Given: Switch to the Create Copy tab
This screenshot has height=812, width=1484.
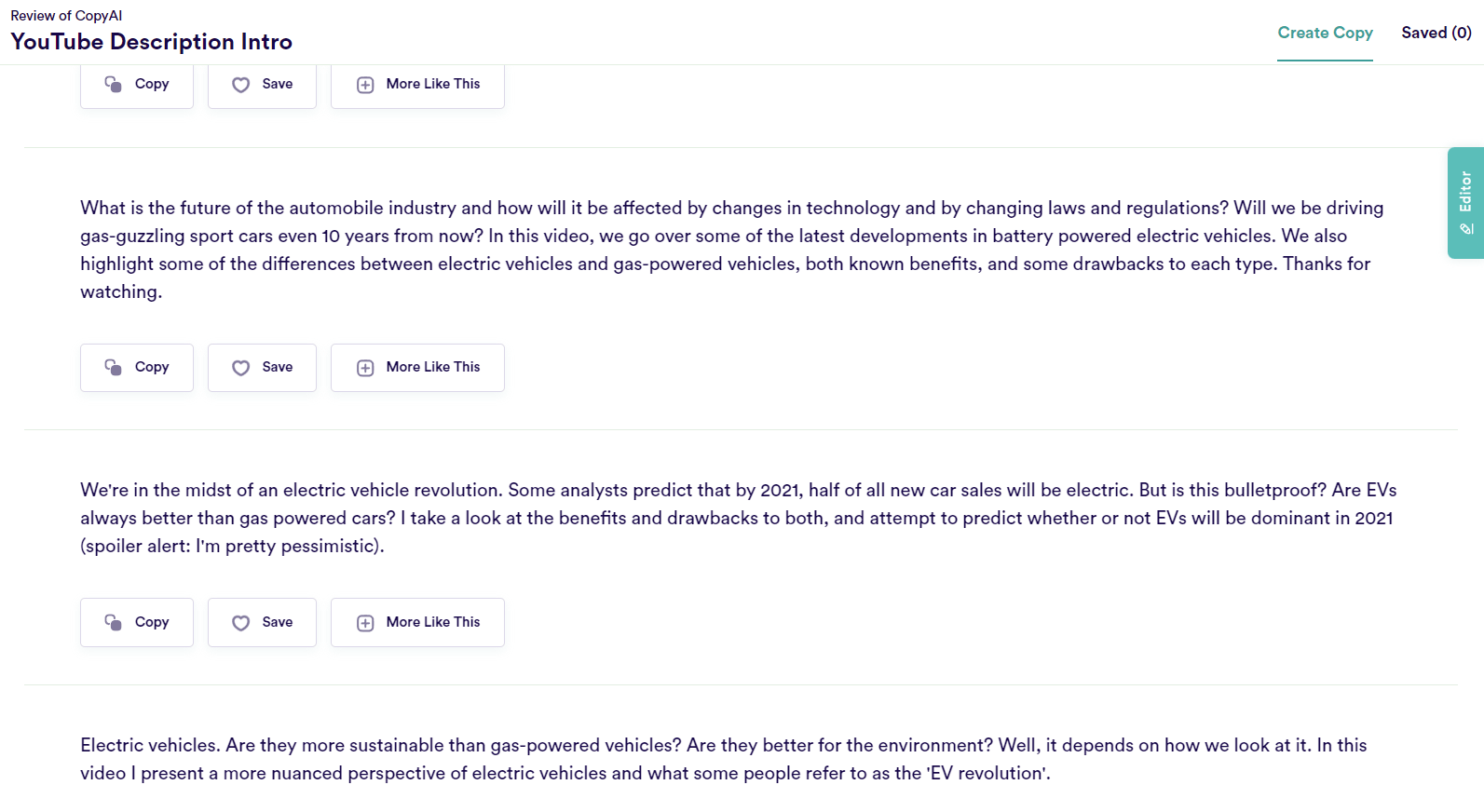Looking at the screenshot, I should [x=1325, y=34].
